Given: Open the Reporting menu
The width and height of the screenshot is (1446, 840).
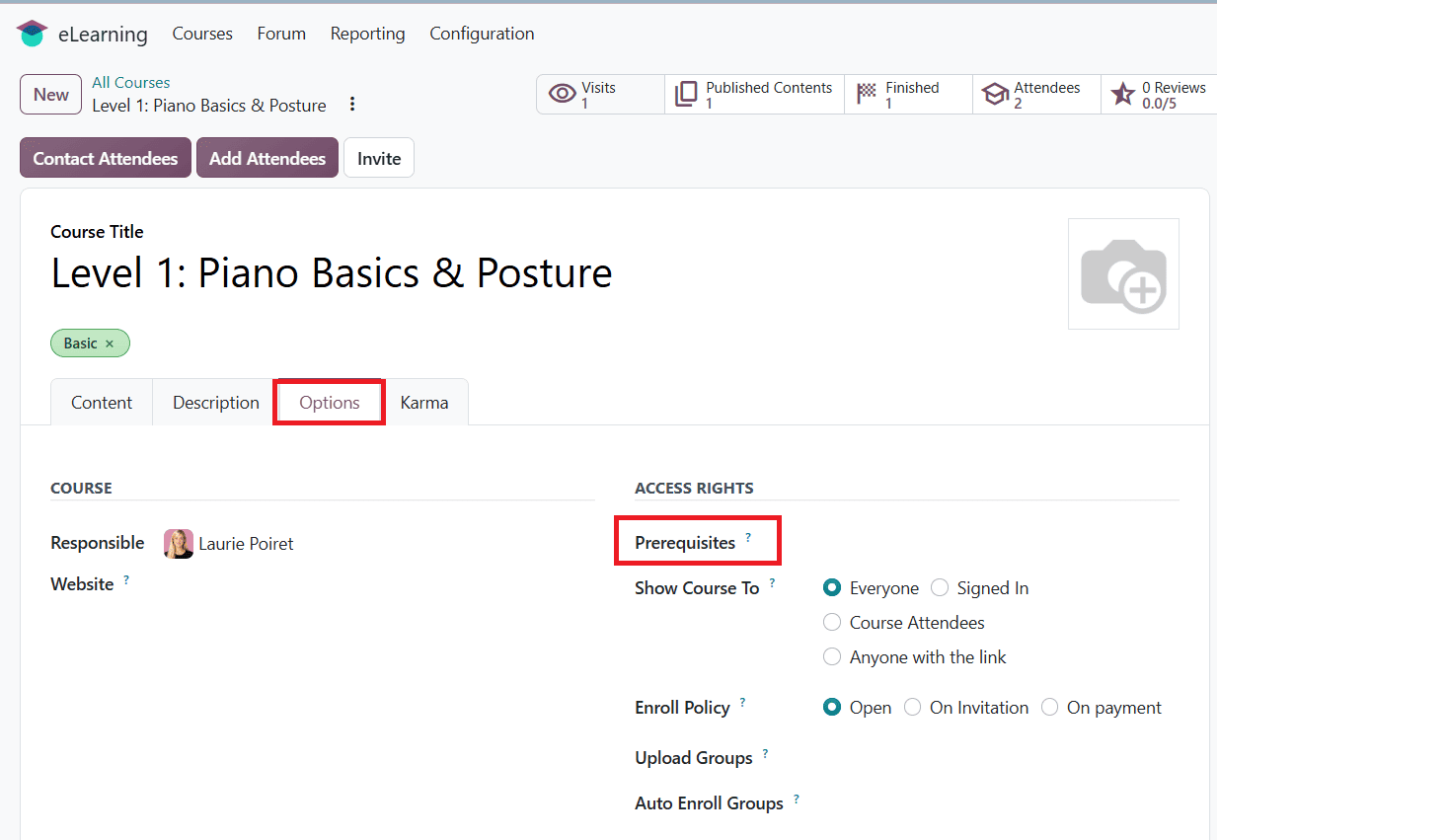Looking at the screenshot, I should click(x=367, y=34).
